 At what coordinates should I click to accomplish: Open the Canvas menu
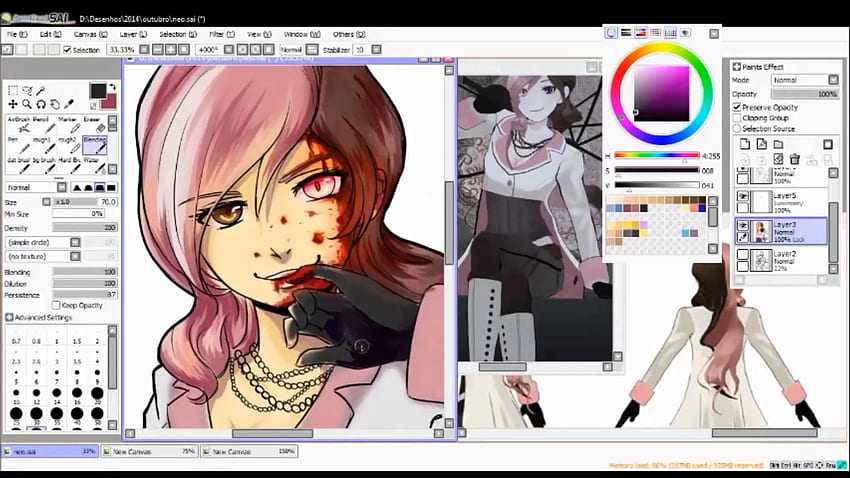pos(91,34)
